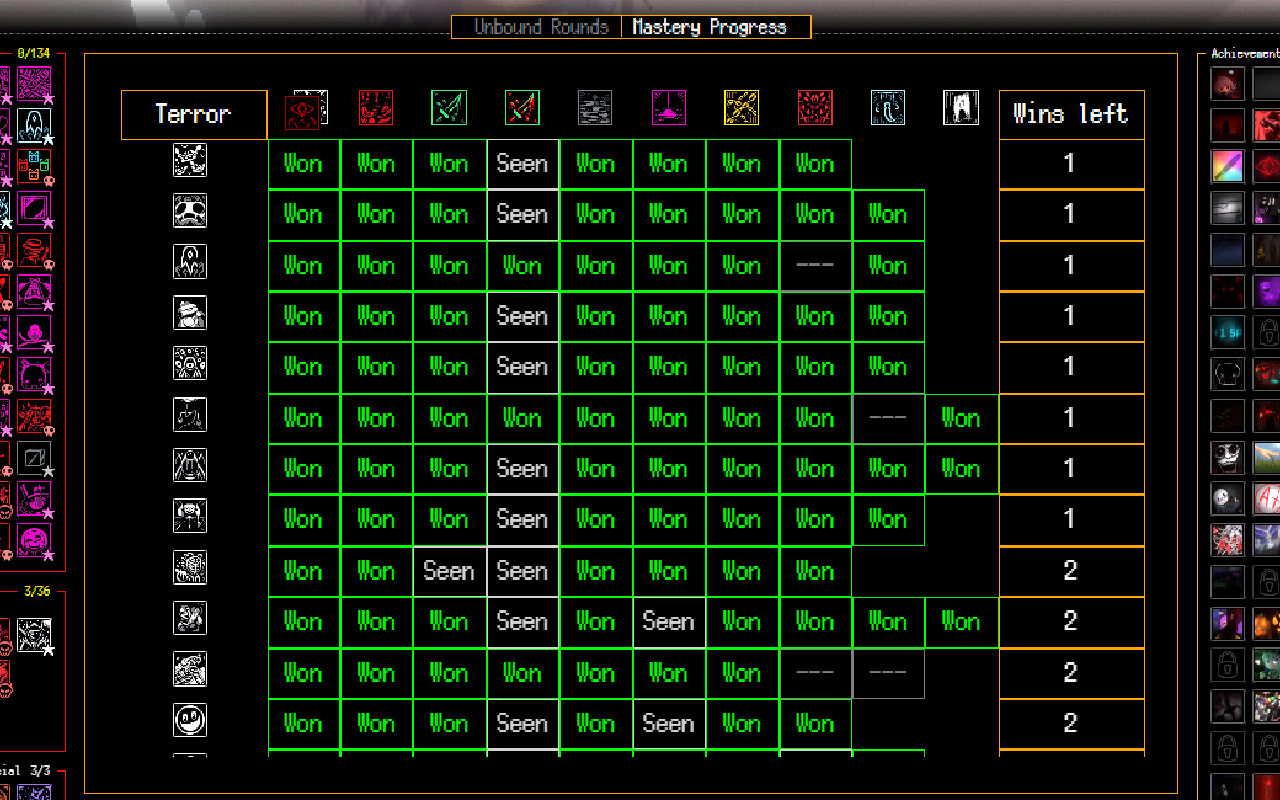Select the white column header icon
Screen dimensions: 1280x800
[x=961, y=107]
